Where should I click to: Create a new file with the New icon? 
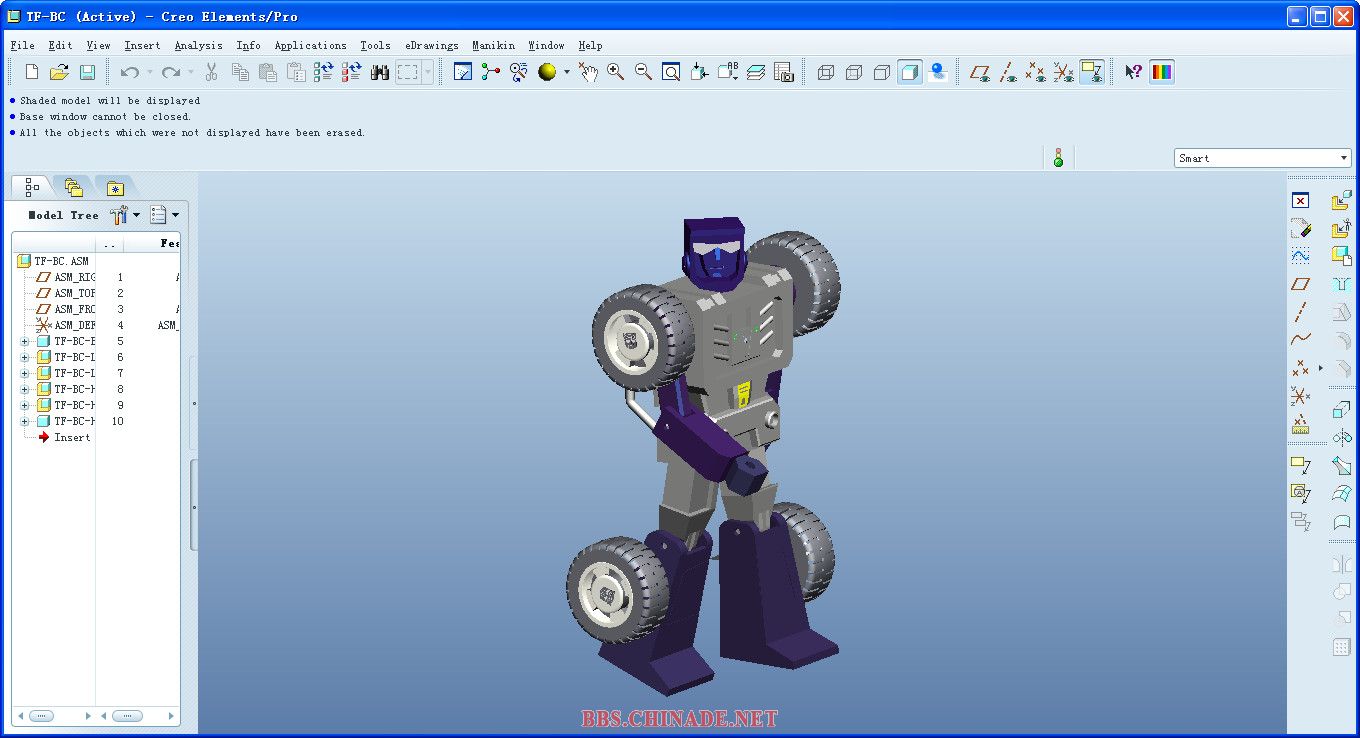[x=32, y=72]
